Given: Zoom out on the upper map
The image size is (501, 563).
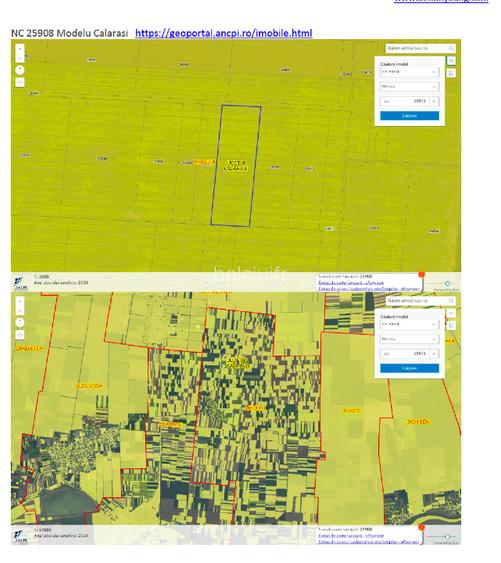Looking at the screenshot, I should pos(20,57).
